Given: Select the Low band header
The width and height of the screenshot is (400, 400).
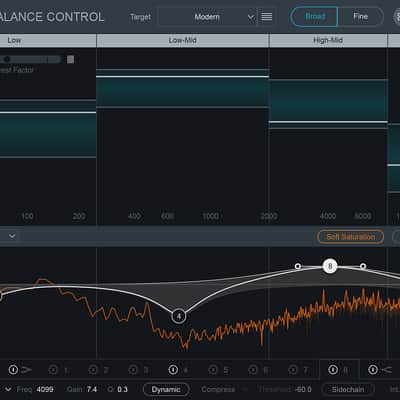Looking at the screenshot, I should [x=48, y=40].
